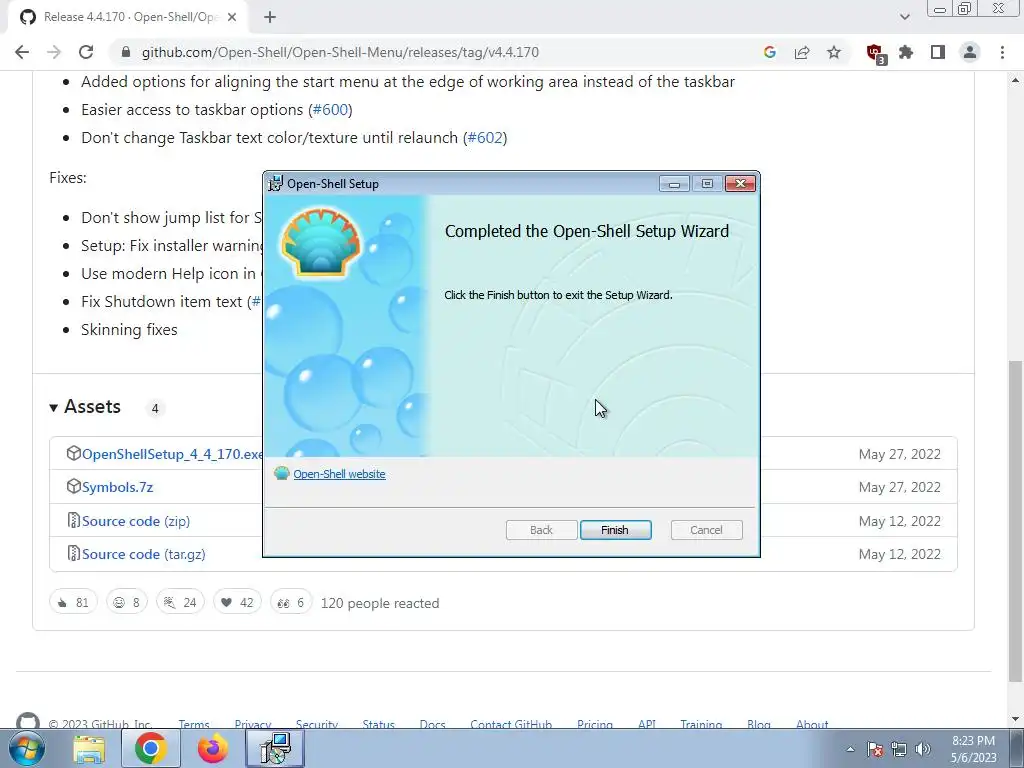Open the Extensions puzzle icon
Image resolution: width=1024 pixels, height=768 pixels.
coord(906,52)
